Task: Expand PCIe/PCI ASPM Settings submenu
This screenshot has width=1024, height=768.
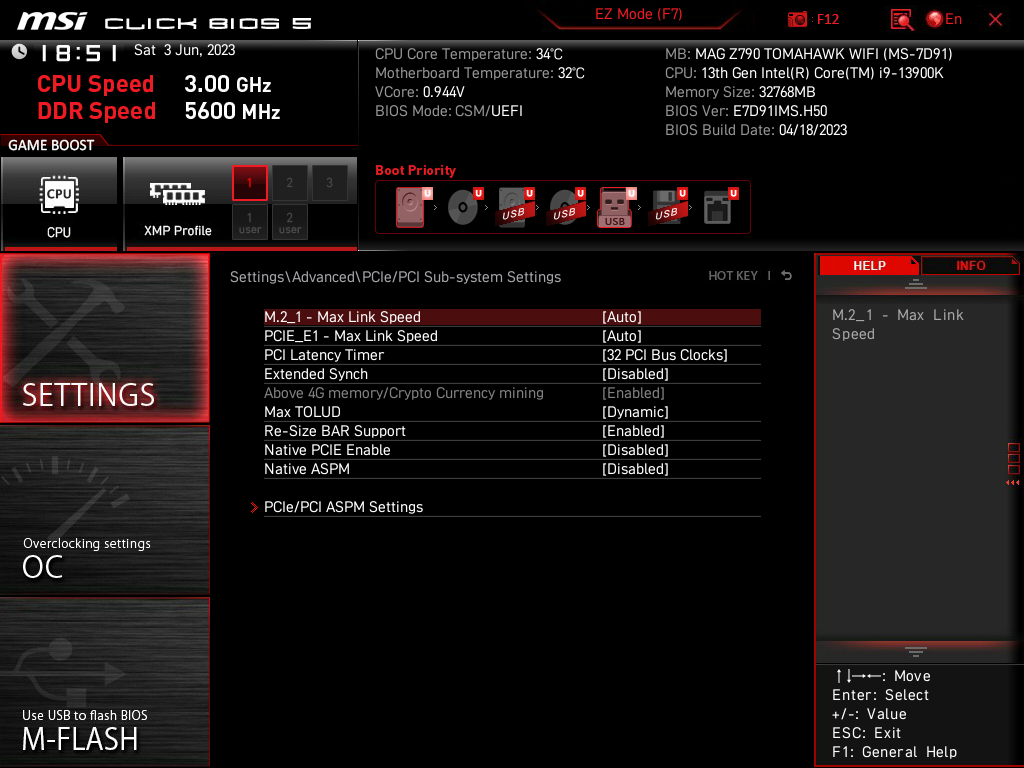Action: [512, 507]
